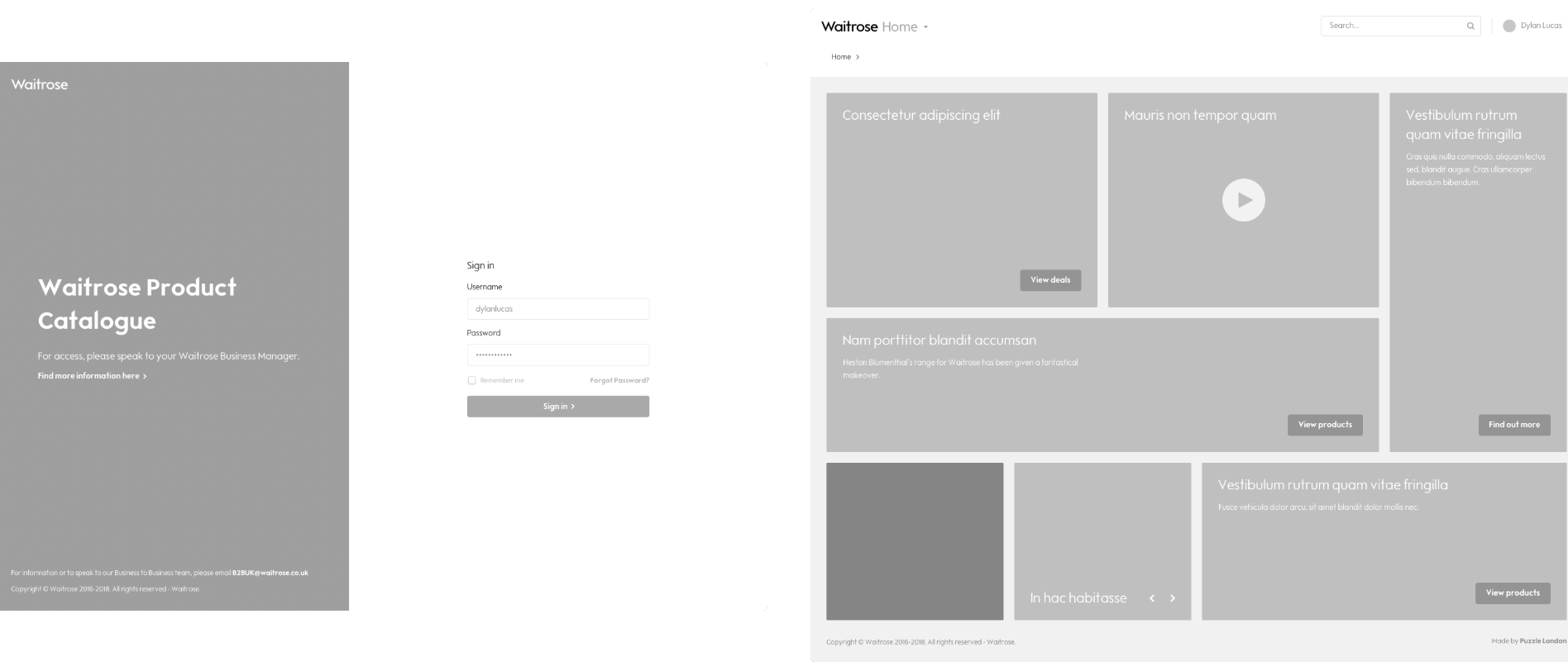This screenshot has width=1568, height=662.
Task: Play the Mauris non tempor quam video
Action: (1244, 200)
